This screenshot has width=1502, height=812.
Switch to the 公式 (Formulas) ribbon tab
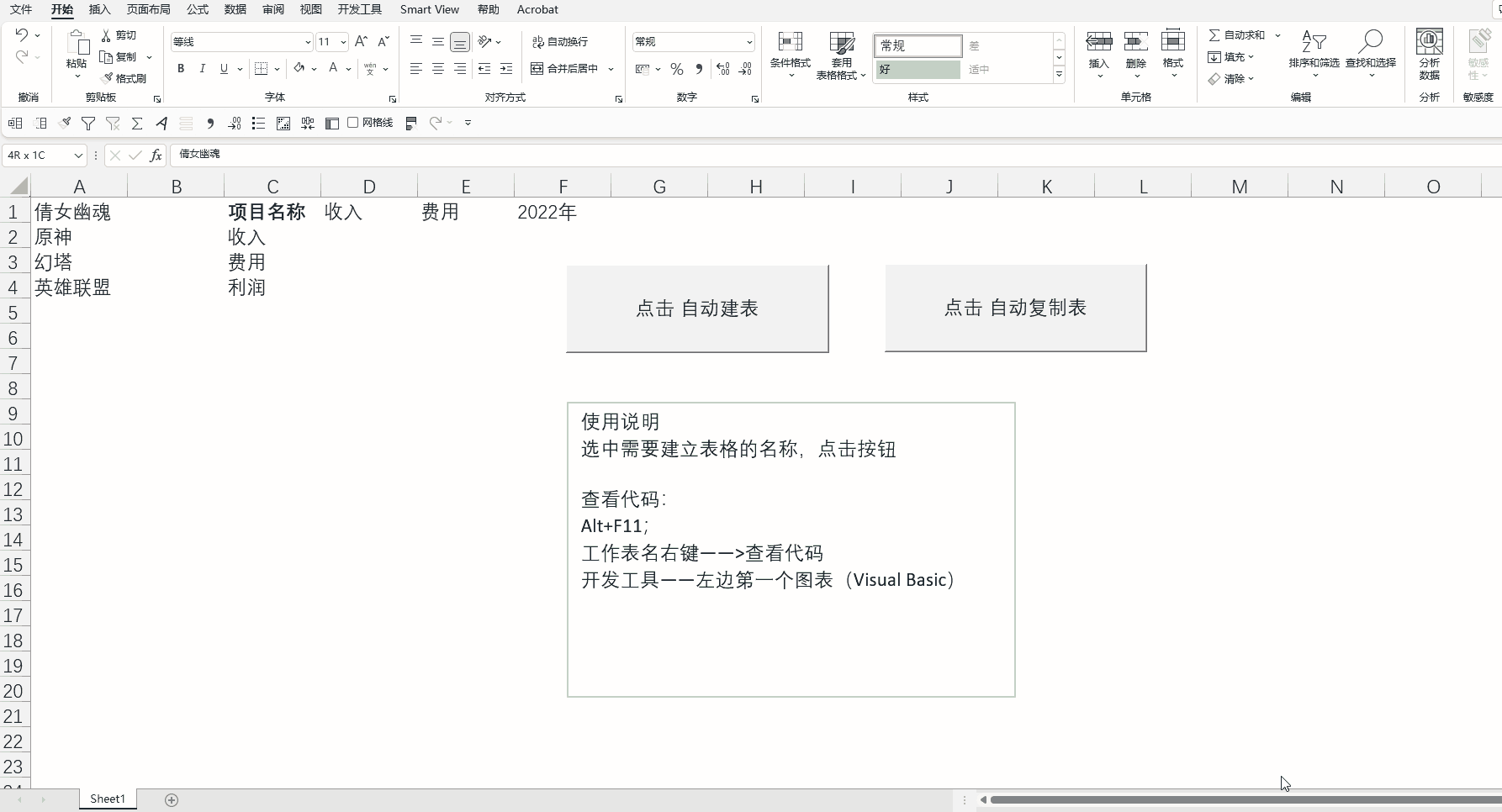coord(198,9)
